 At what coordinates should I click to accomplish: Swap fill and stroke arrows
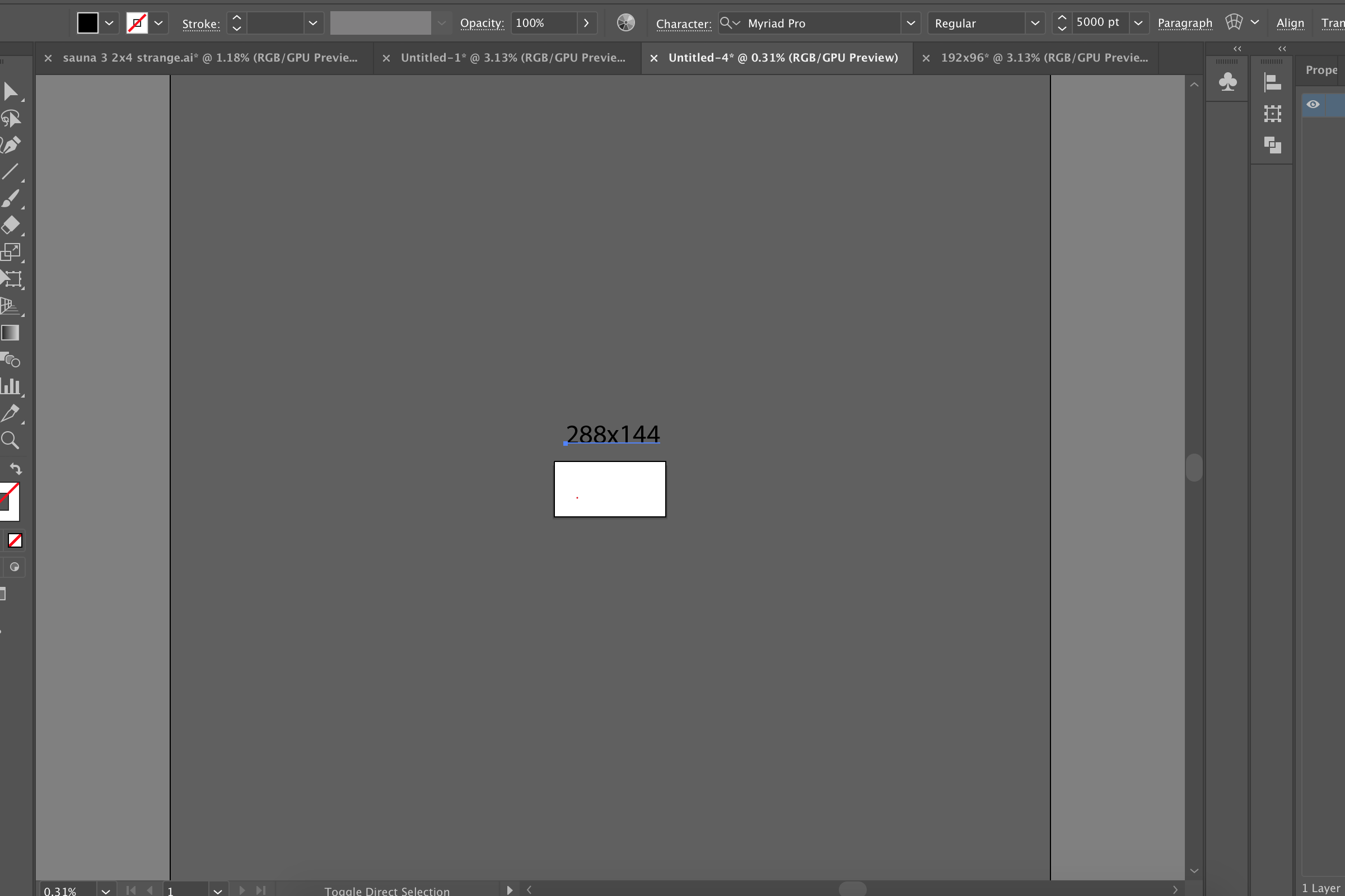(16, 469)
